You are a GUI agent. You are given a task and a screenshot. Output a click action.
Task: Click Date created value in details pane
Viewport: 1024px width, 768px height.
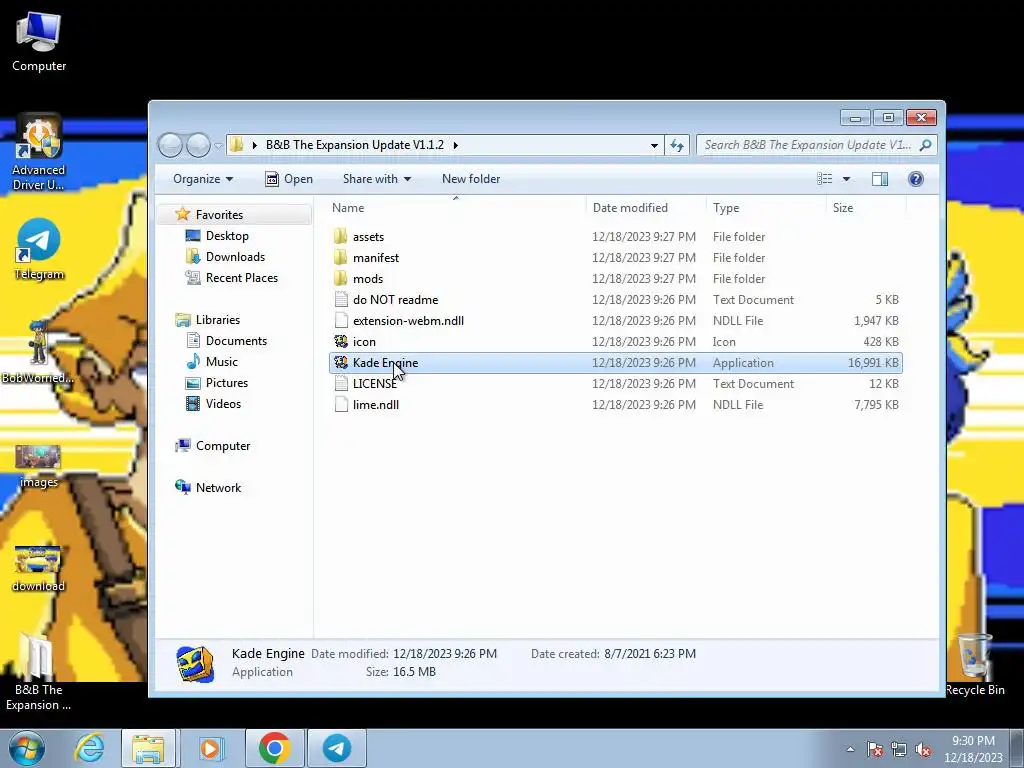[x=650, y=654]
